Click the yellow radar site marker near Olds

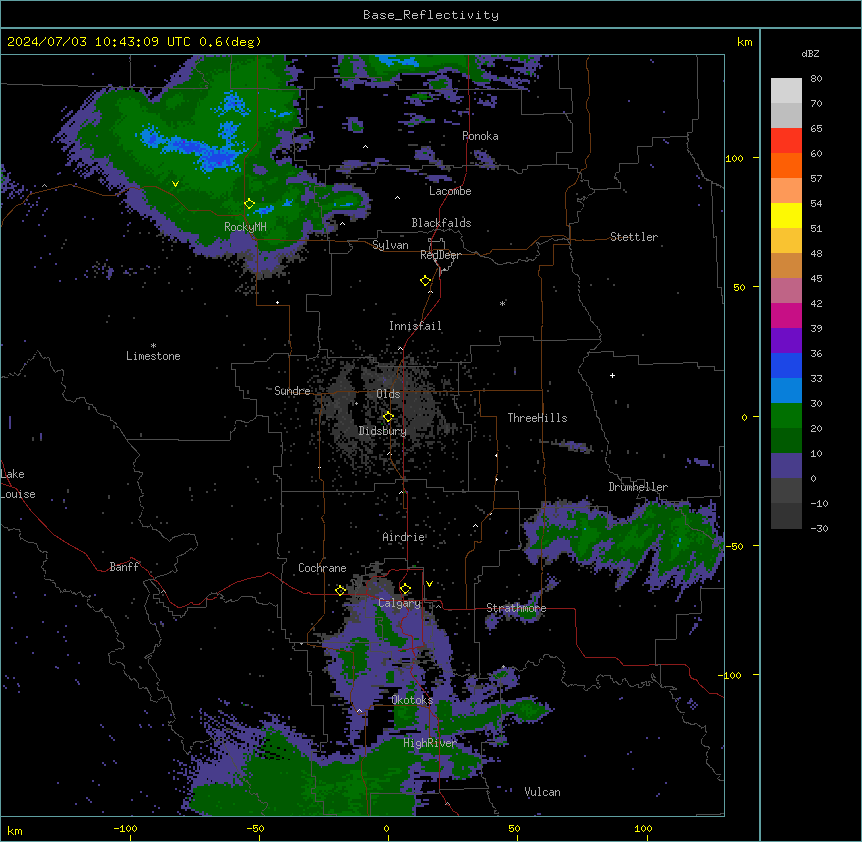click(x=388, y=417)
